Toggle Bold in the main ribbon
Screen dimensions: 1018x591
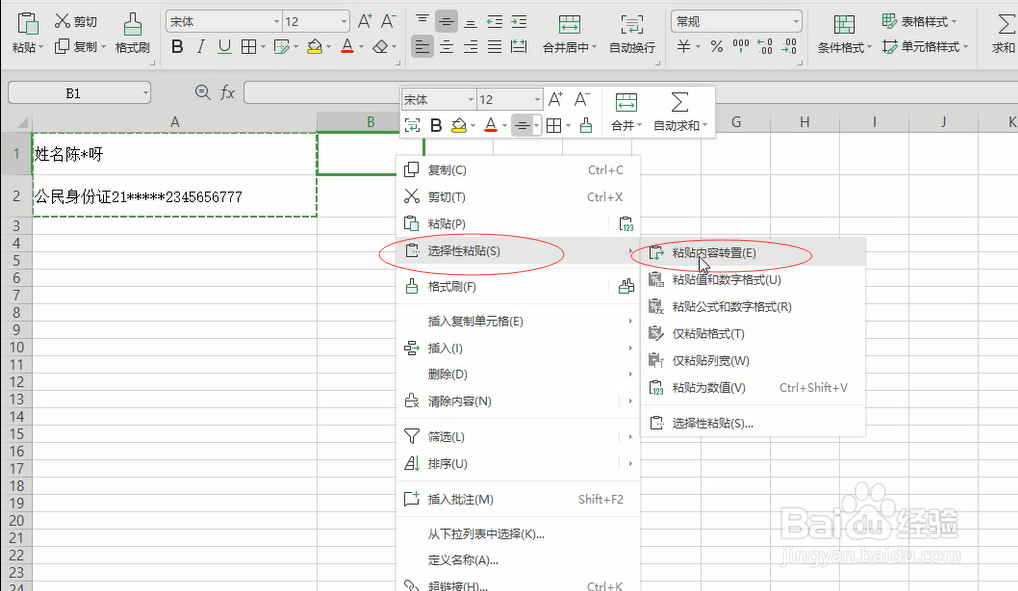tap(177, 47)
